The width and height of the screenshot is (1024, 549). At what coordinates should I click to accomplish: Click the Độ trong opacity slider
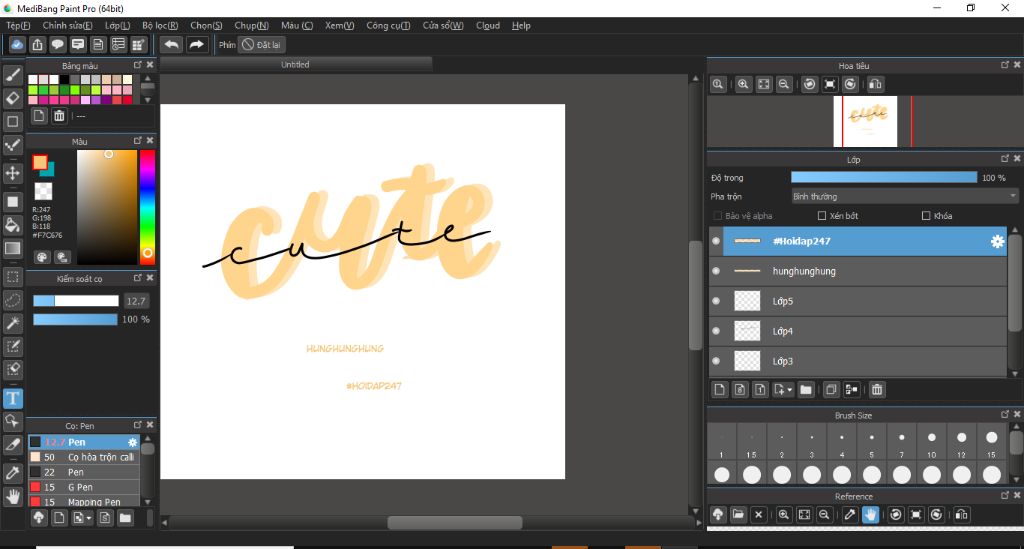[884, 177]
